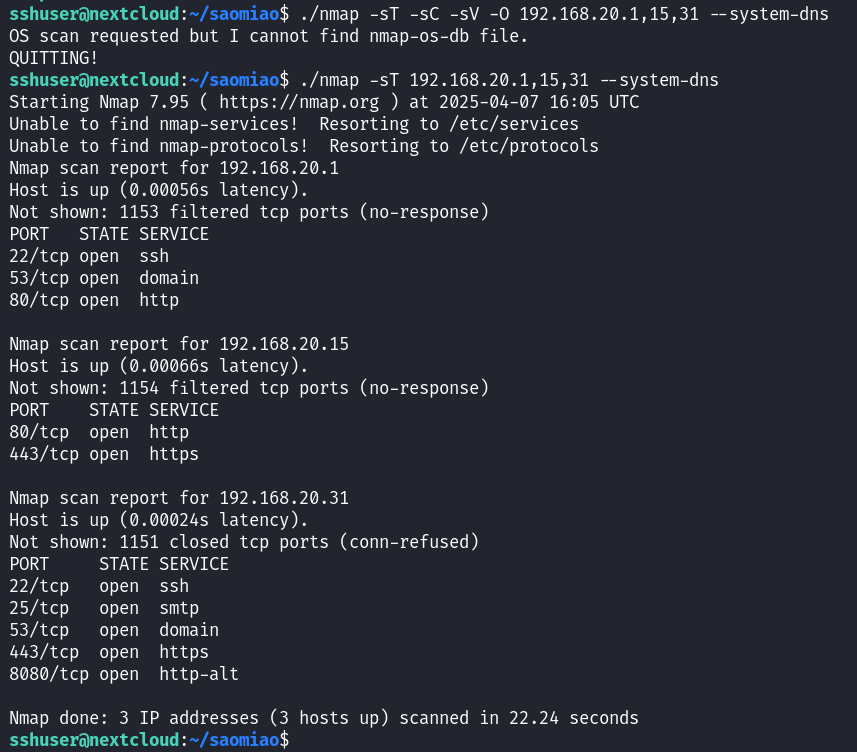Click the 25/tcp smtp port entry
This screenshot has width=857, height=752.
coord(104,608)
